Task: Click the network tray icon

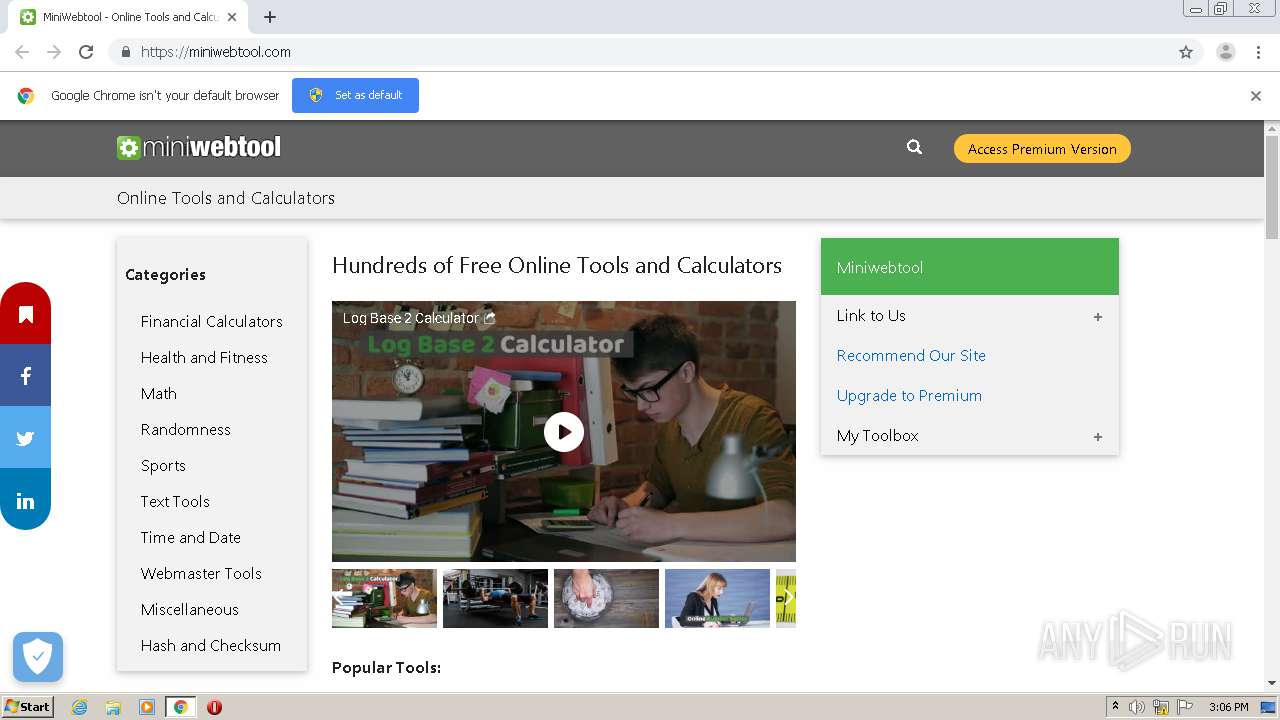Action: click(1161, 707)
